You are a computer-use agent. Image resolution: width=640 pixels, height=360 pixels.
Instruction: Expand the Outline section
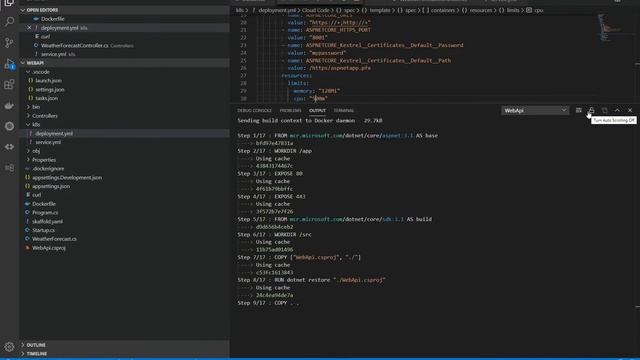(124, 345)
